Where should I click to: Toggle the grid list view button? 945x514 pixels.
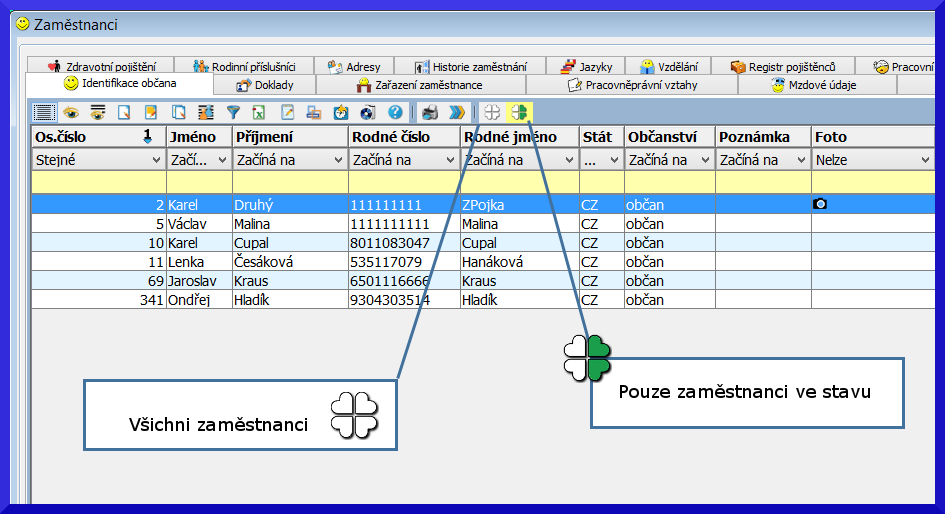pos(44,113)
